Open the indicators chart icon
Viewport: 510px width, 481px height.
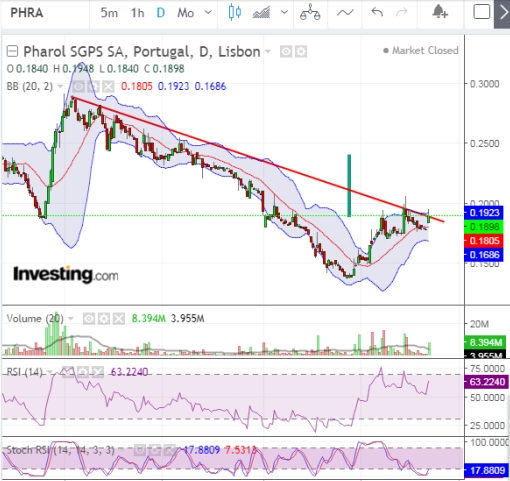(x=261, y=13)
